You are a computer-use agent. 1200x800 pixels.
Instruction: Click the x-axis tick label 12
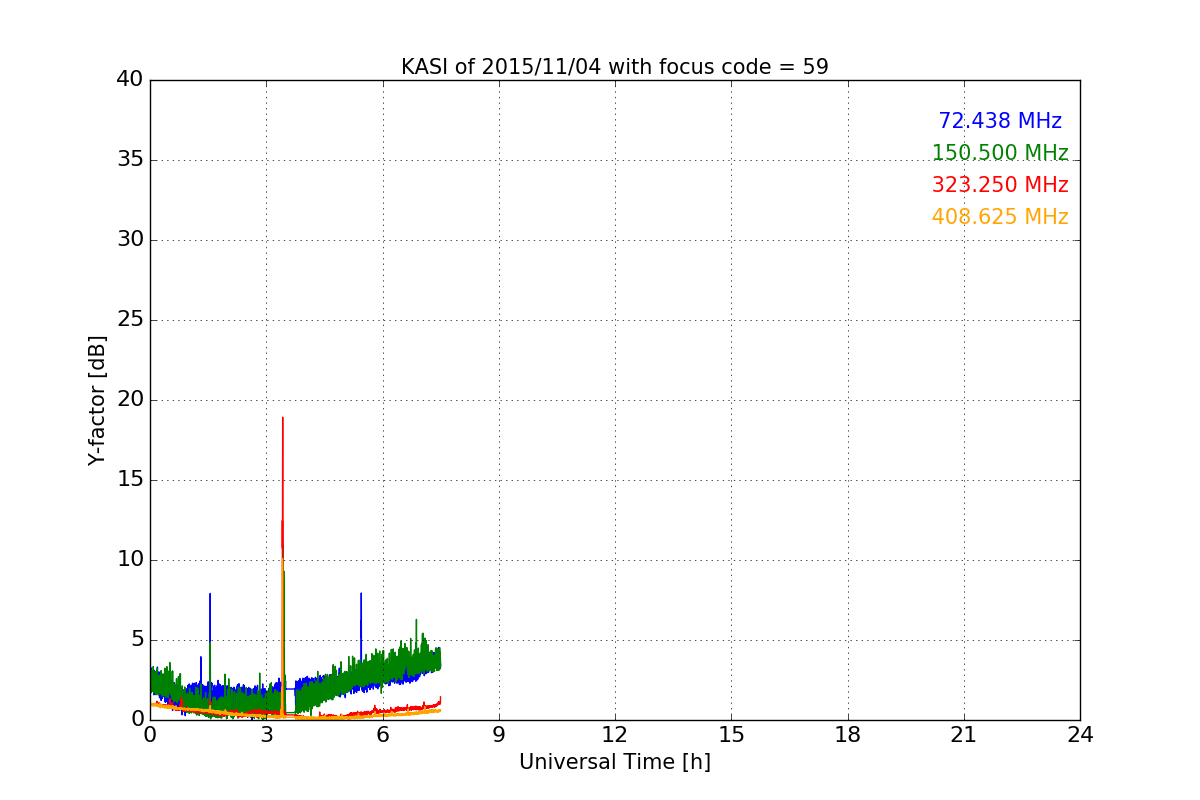pyautogui.click(x=615, y=734)
